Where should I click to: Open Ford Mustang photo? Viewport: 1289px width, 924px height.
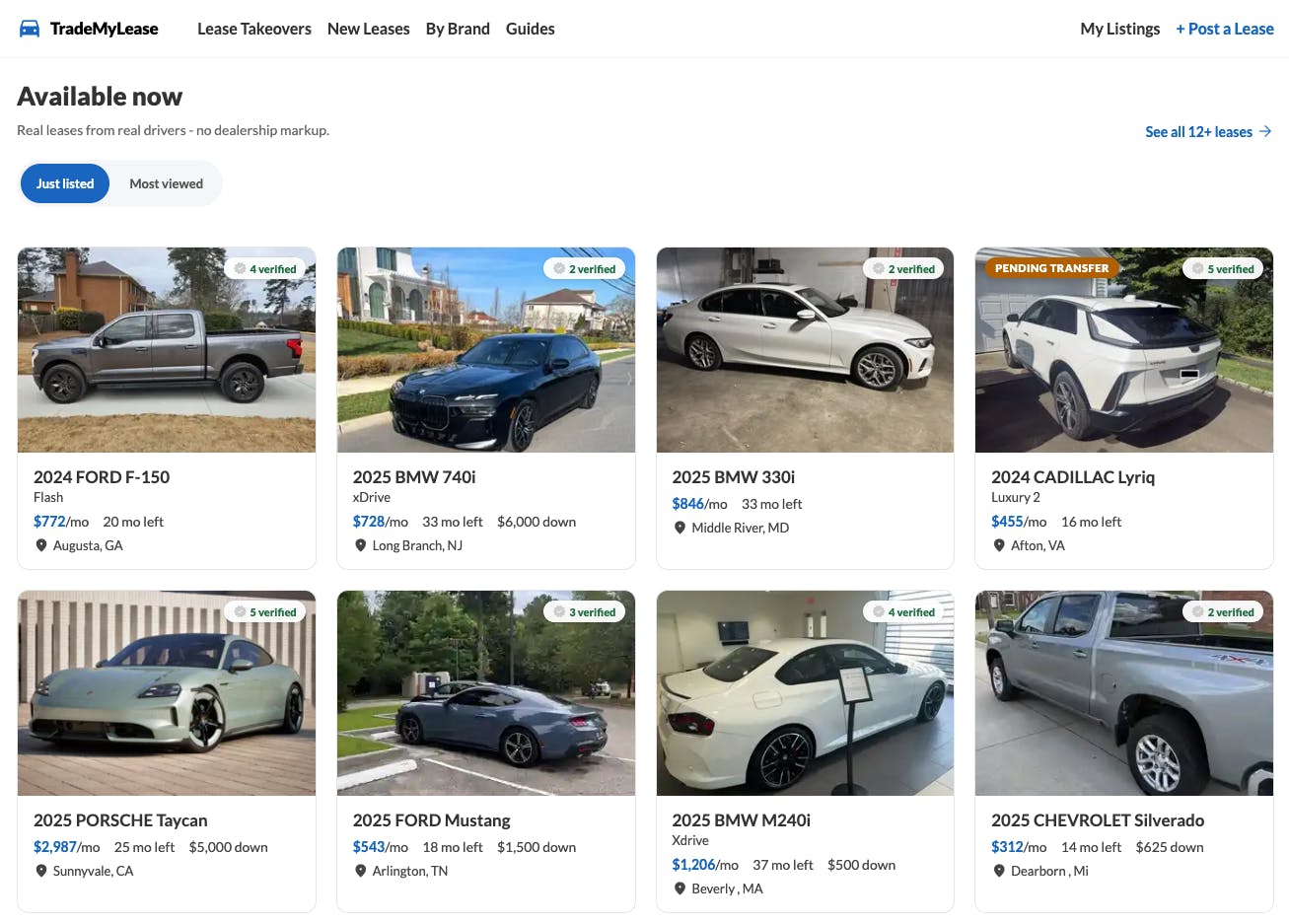point(486,693)
